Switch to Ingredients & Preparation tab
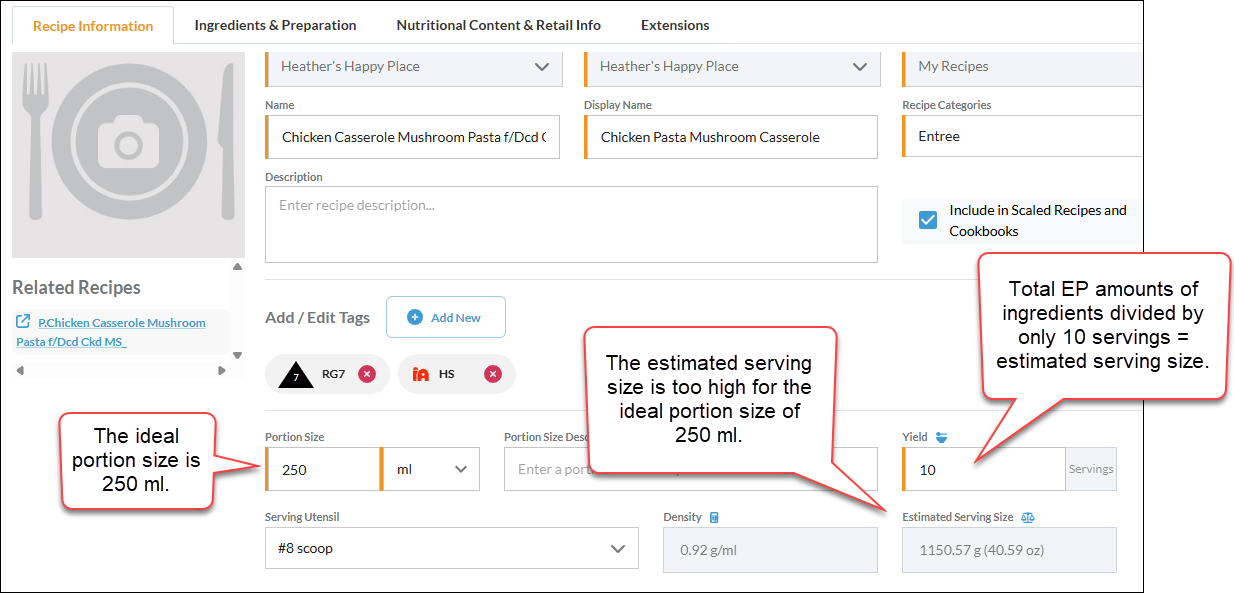This screenshot has width=1234, height=593. (275, 25)
